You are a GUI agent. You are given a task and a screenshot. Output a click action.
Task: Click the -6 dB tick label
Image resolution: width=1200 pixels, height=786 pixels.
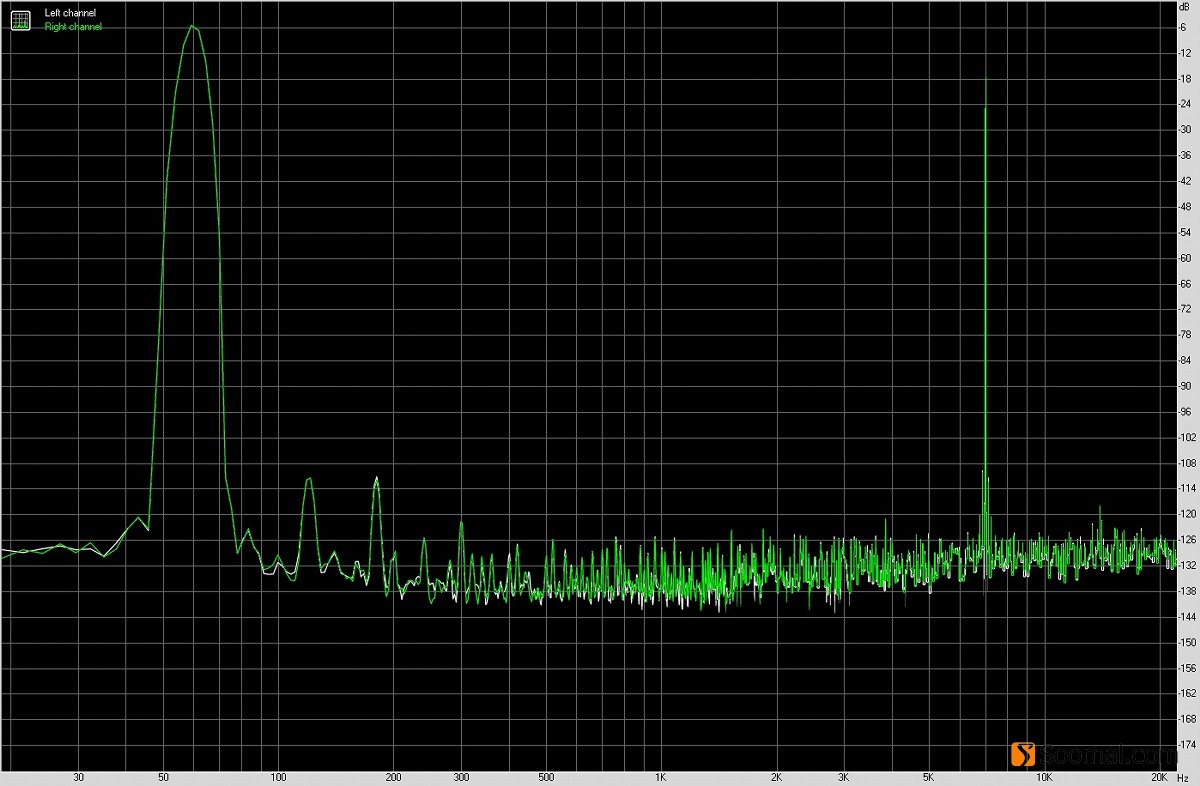pos(1183,27)
